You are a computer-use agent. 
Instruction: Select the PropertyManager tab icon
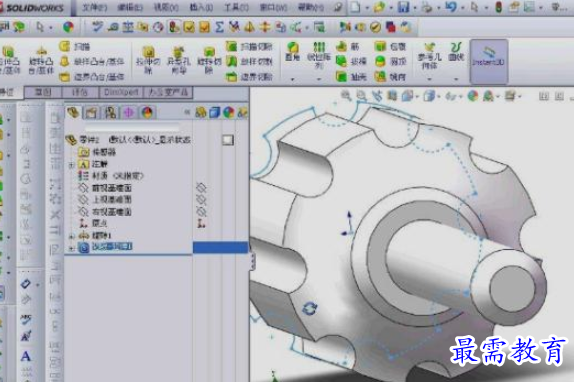click(92, 113)
